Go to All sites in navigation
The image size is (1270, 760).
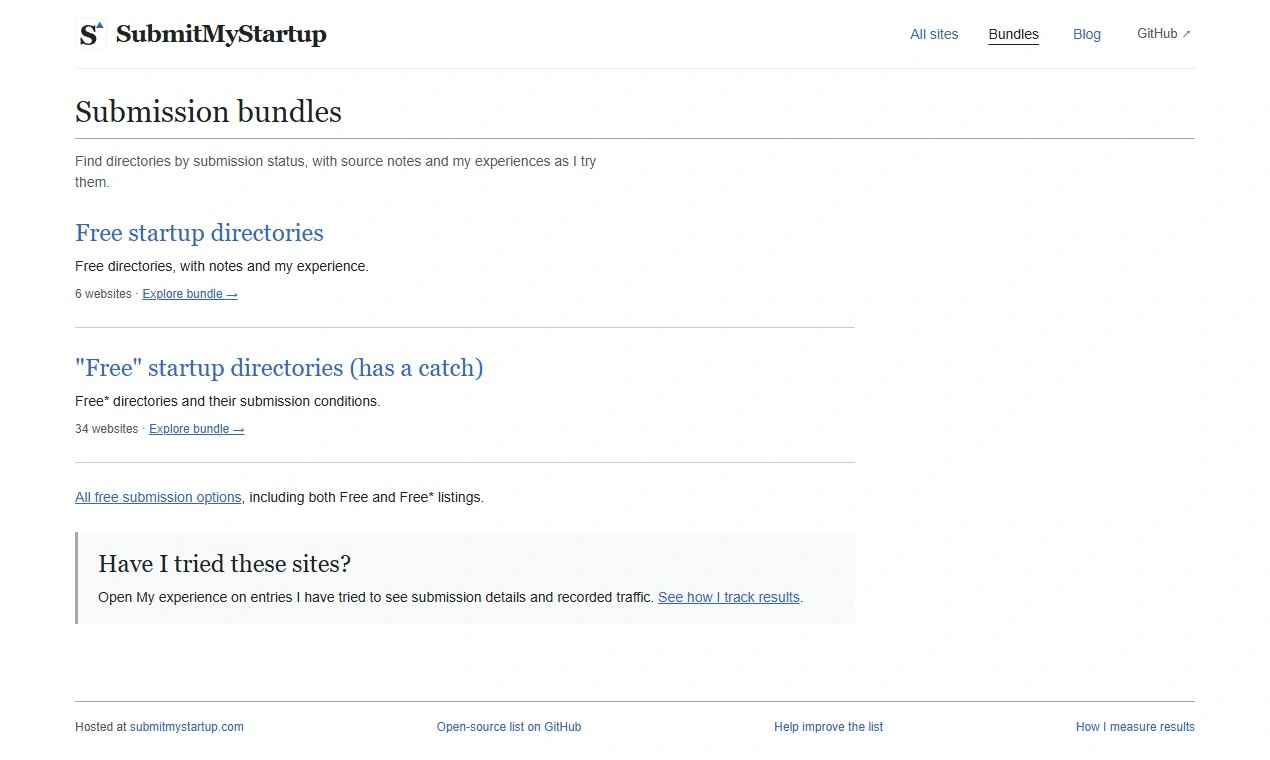coord(934,34)
